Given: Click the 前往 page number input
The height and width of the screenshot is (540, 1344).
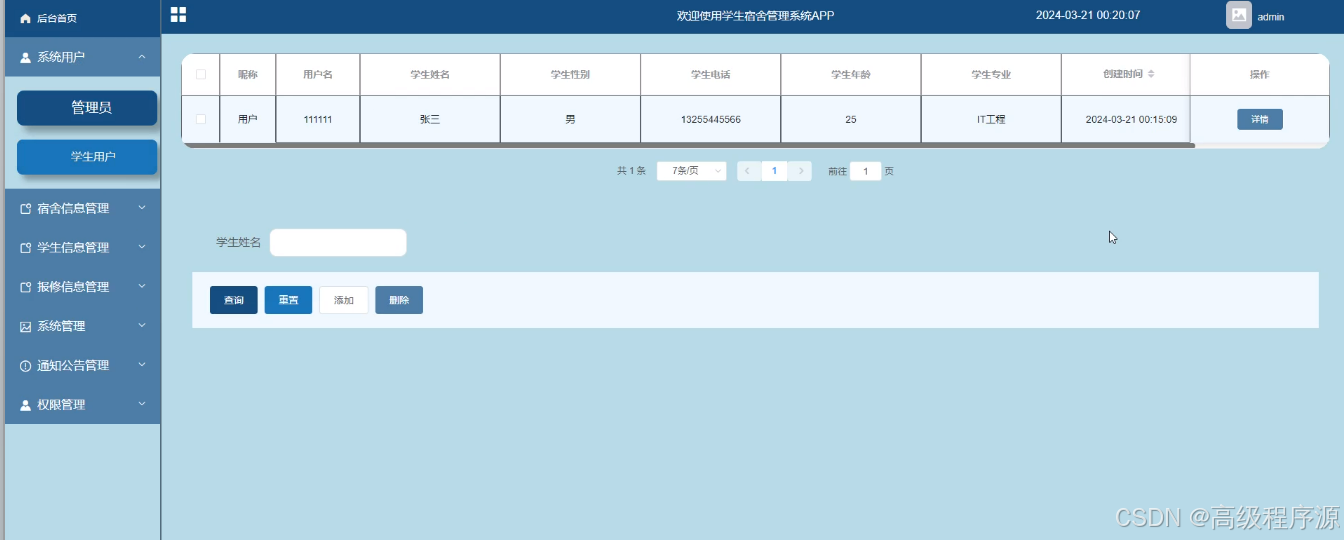Looking at the screenshot, I should coord(866,171).
